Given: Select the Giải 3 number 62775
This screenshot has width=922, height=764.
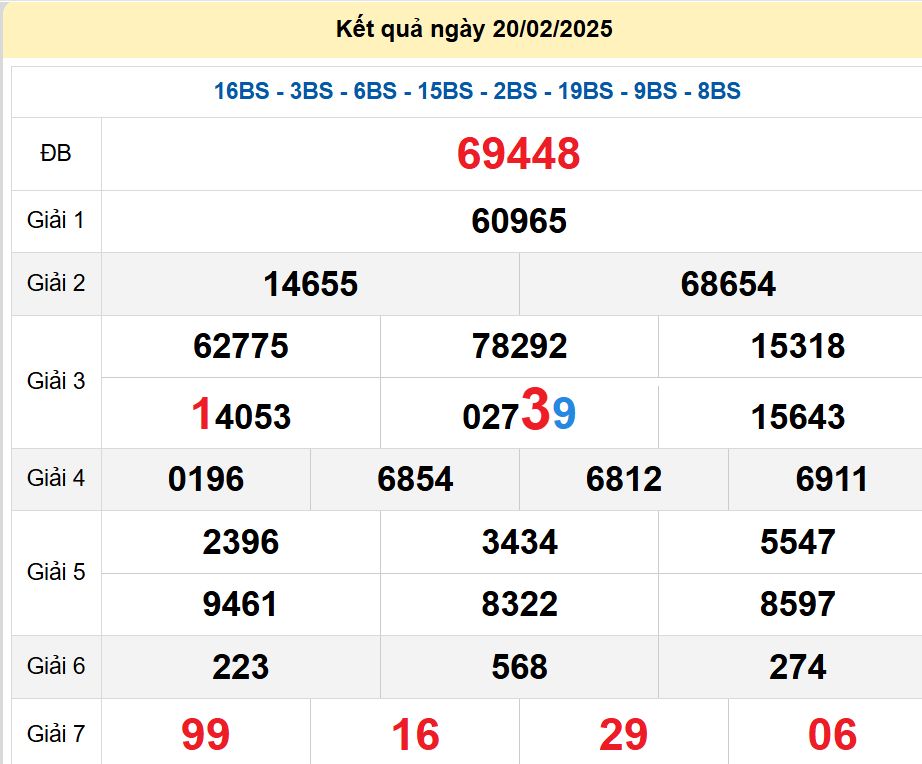Looking at the screenshot, I should (240, 347).
